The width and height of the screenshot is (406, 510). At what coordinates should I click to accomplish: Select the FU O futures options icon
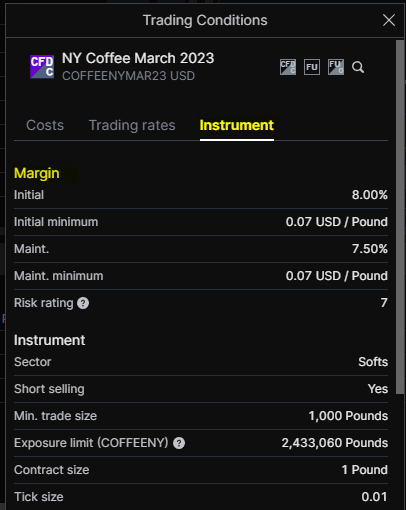336,67
